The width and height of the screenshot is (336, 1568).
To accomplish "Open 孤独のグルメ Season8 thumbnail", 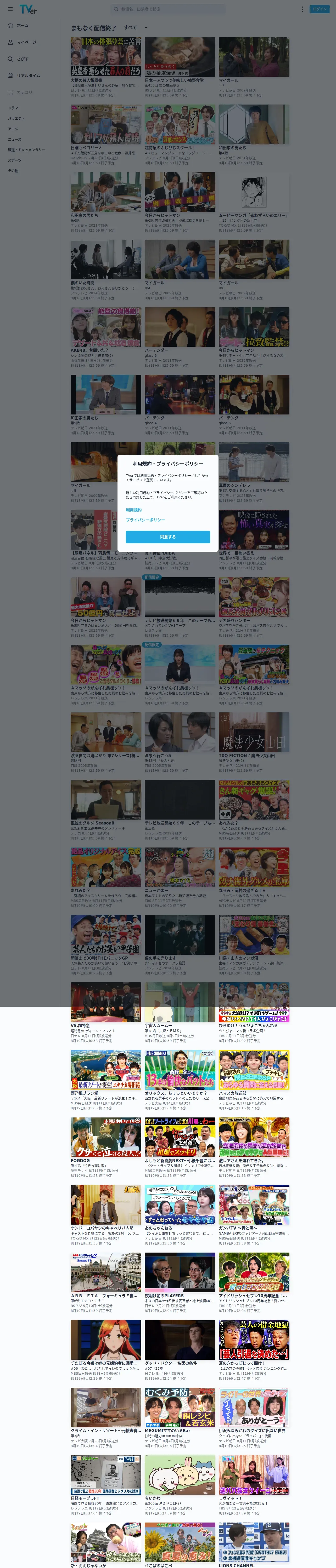I will click(x=105, y=800).
